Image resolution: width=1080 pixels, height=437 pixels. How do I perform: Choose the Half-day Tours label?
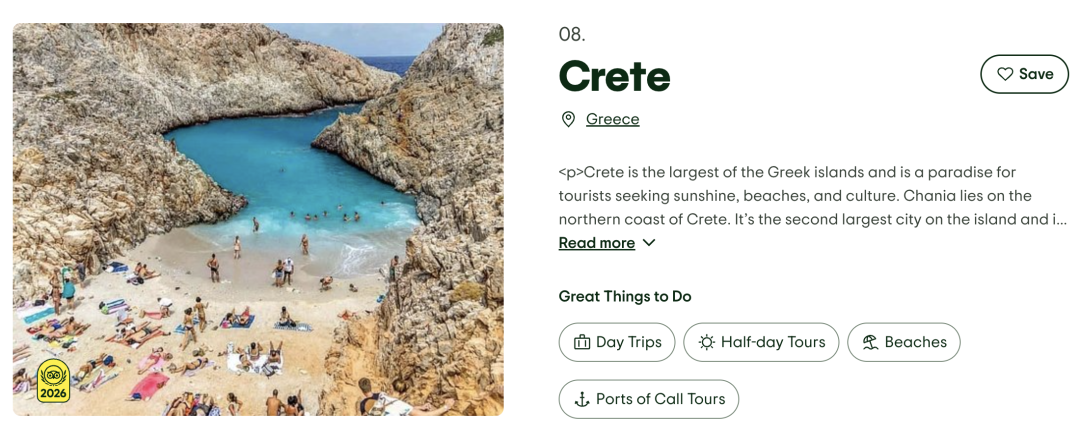click(773, 342)
